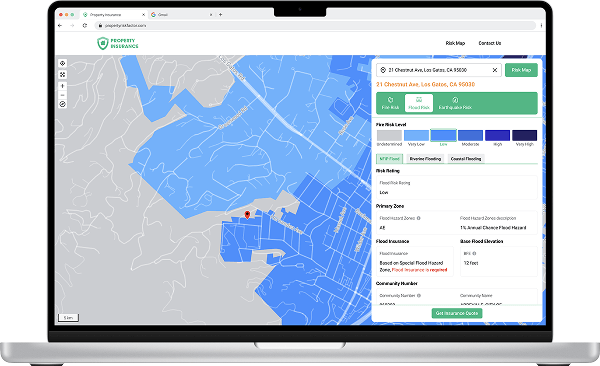Click the browser forward arrow
This screenshot has height=366, width=600.
coord(72,25)
